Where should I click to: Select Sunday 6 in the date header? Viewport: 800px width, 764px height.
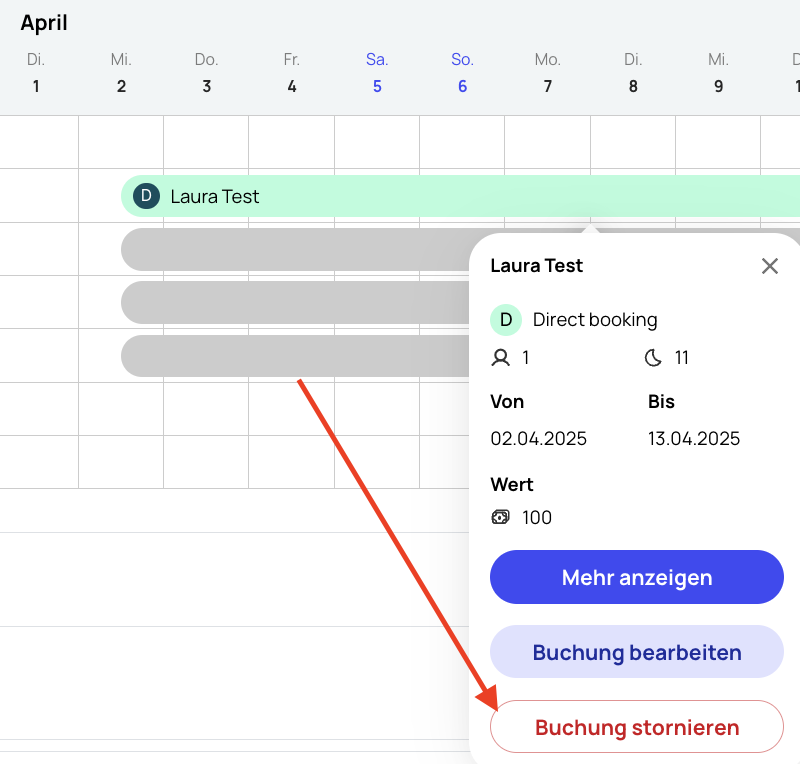point(462,73)
